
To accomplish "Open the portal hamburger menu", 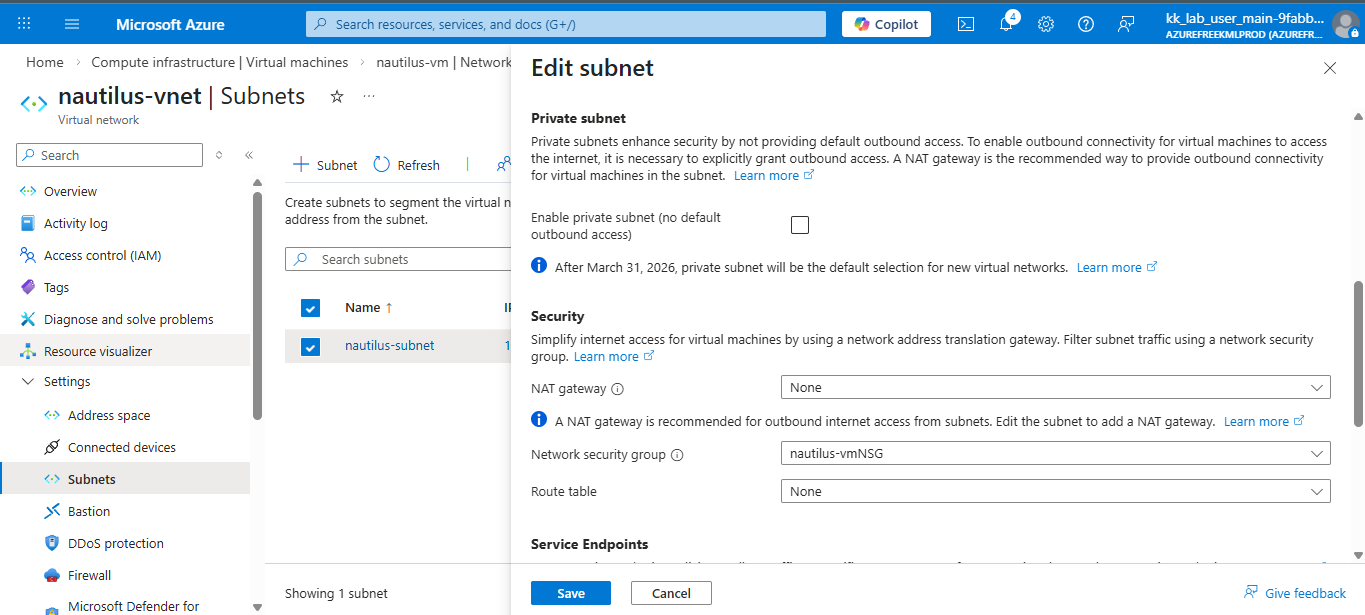I will [x=72, y=24].
